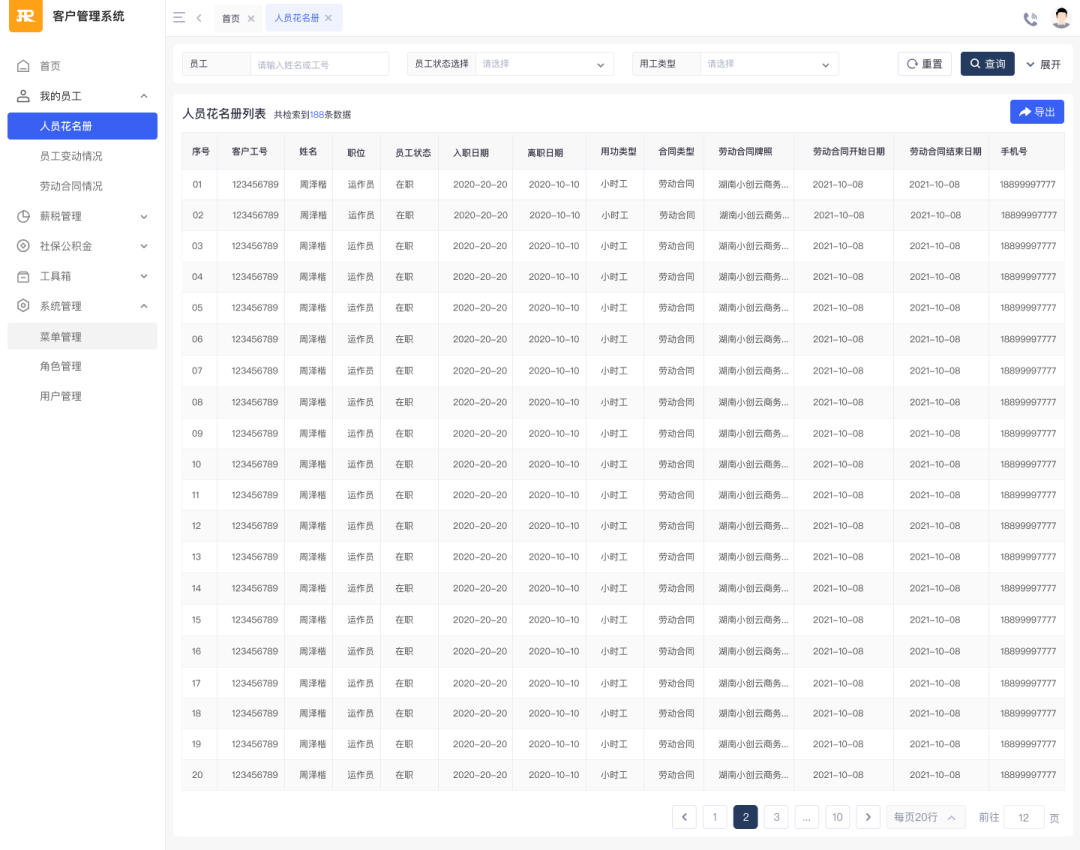Open 劳动合同情况 in the sidebar

point(71,186)
